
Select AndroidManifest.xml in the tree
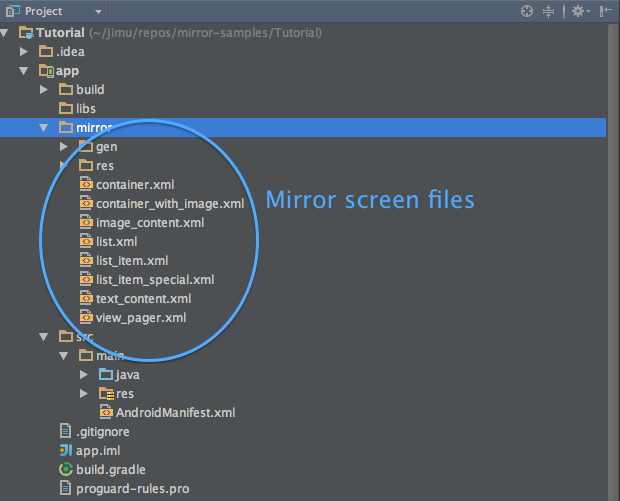[175, 412]
